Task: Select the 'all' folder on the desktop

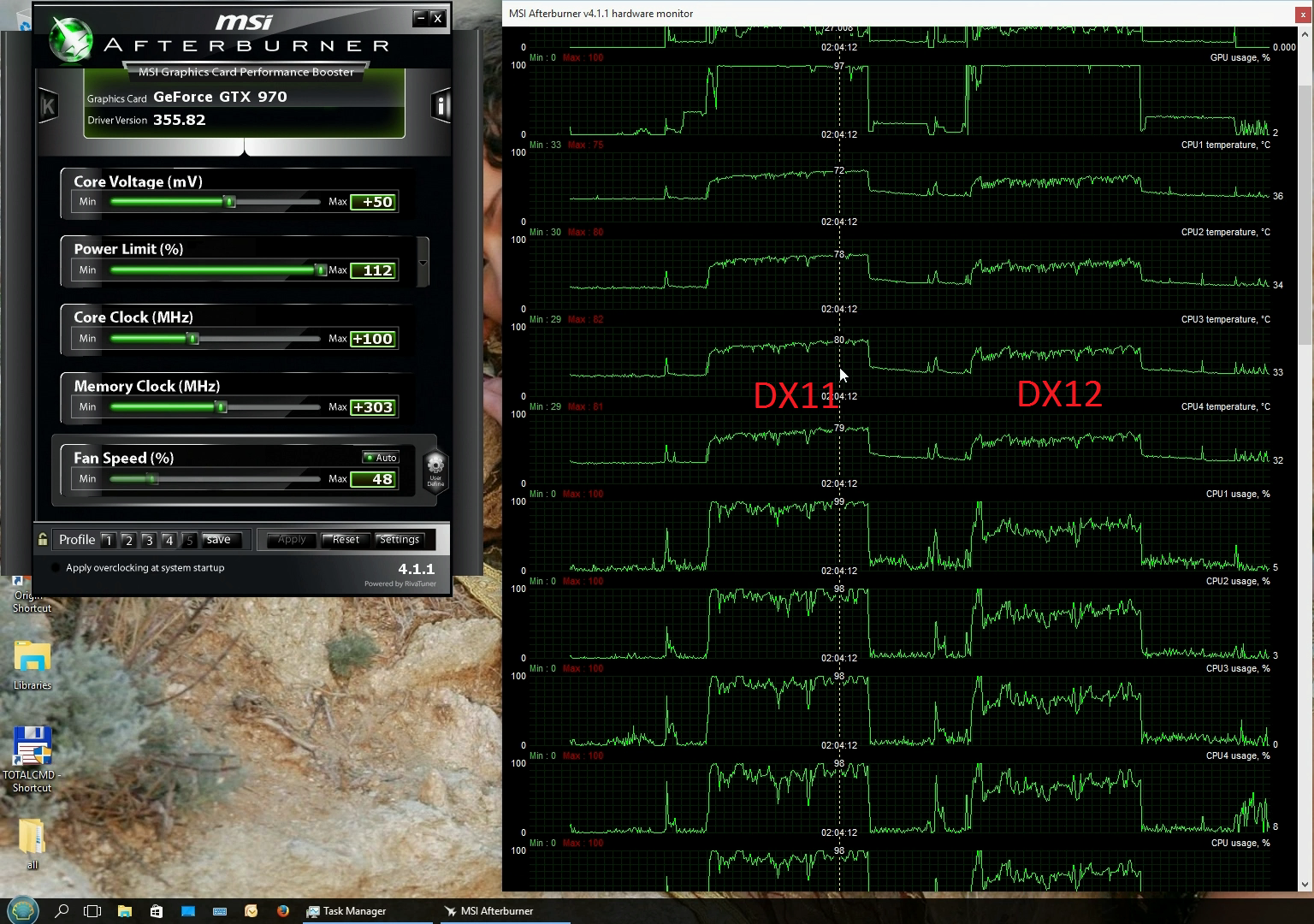Action: (x=32, y=844)
